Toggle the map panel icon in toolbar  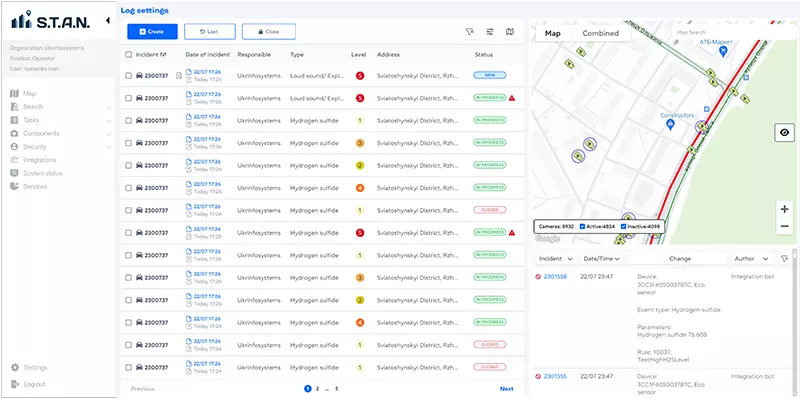point(510,32)
